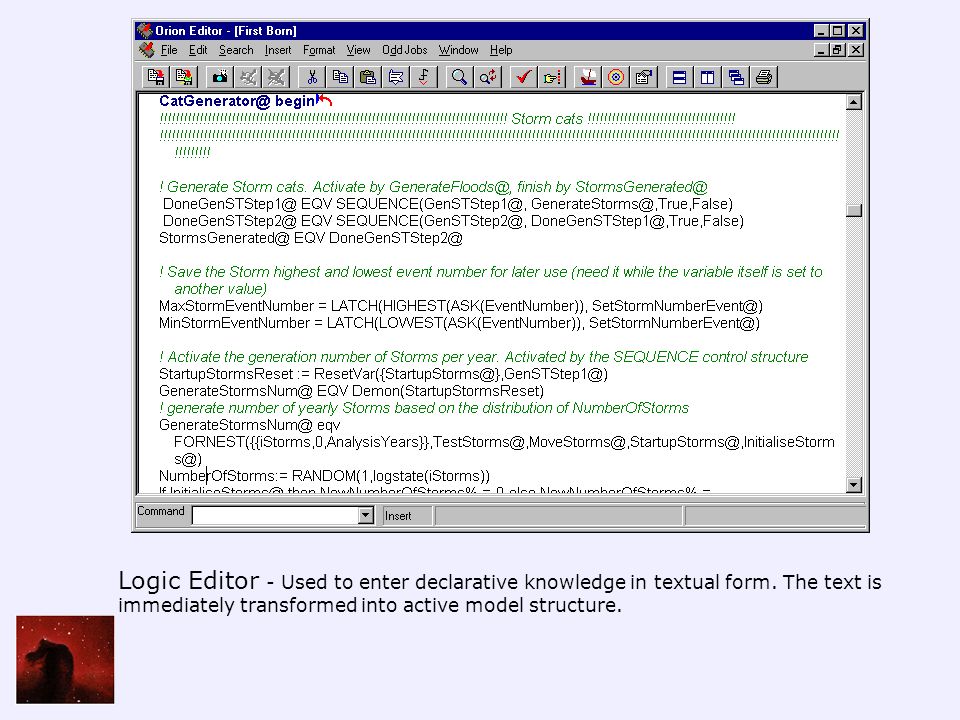Viewport: 960px width, 720px height.
Task: Click the 'GenerateStormsNum@ EQV Demon' line
Action: (x=351, y=391)
